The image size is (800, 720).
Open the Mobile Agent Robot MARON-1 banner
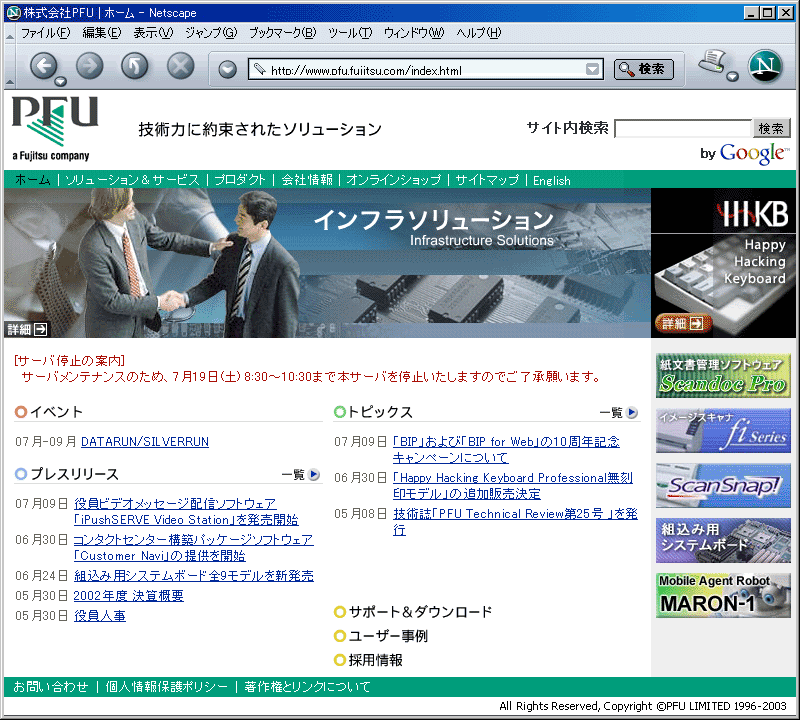[723, 595]
